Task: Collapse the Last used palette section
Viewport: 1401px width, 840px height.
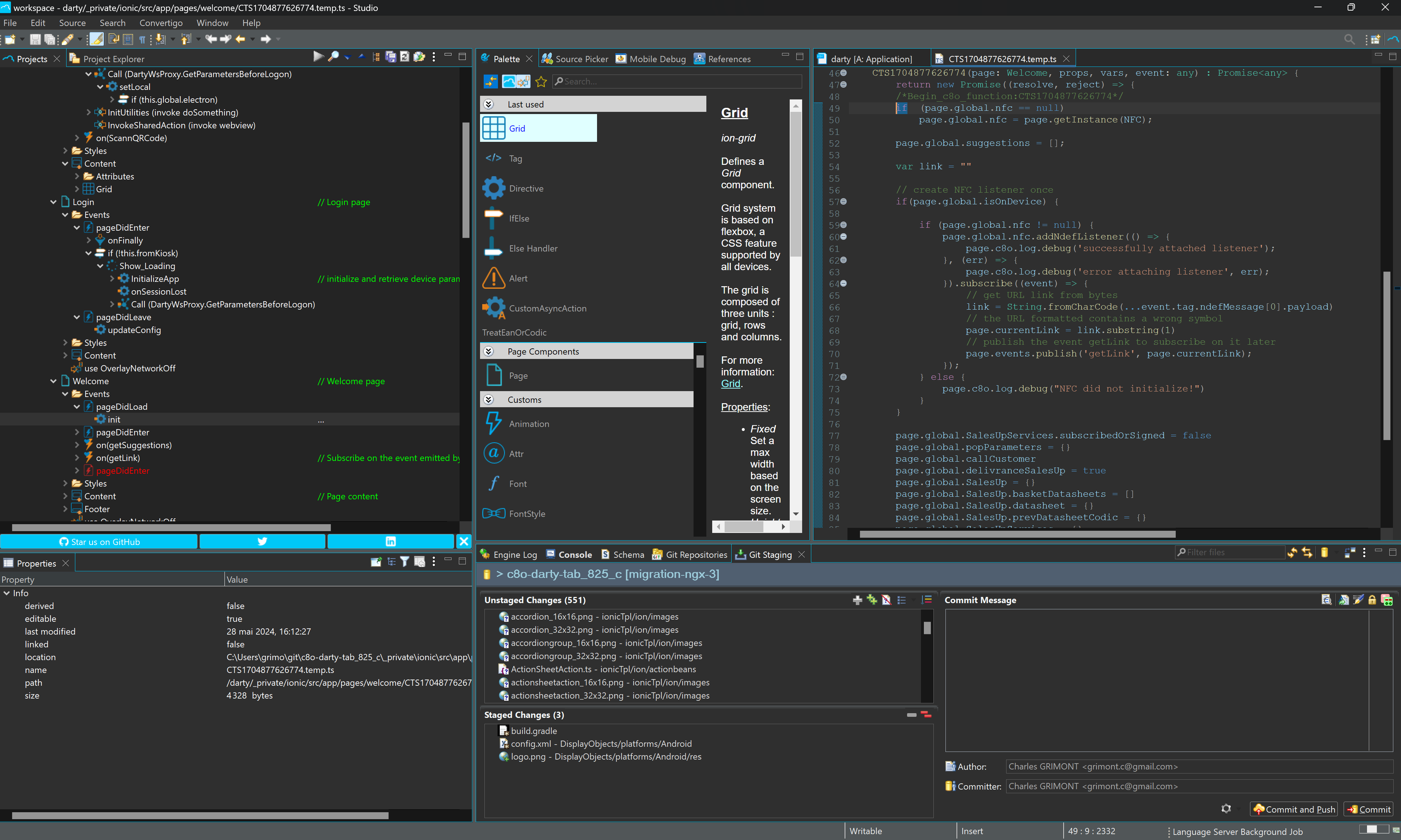Action: coord(488,104)
